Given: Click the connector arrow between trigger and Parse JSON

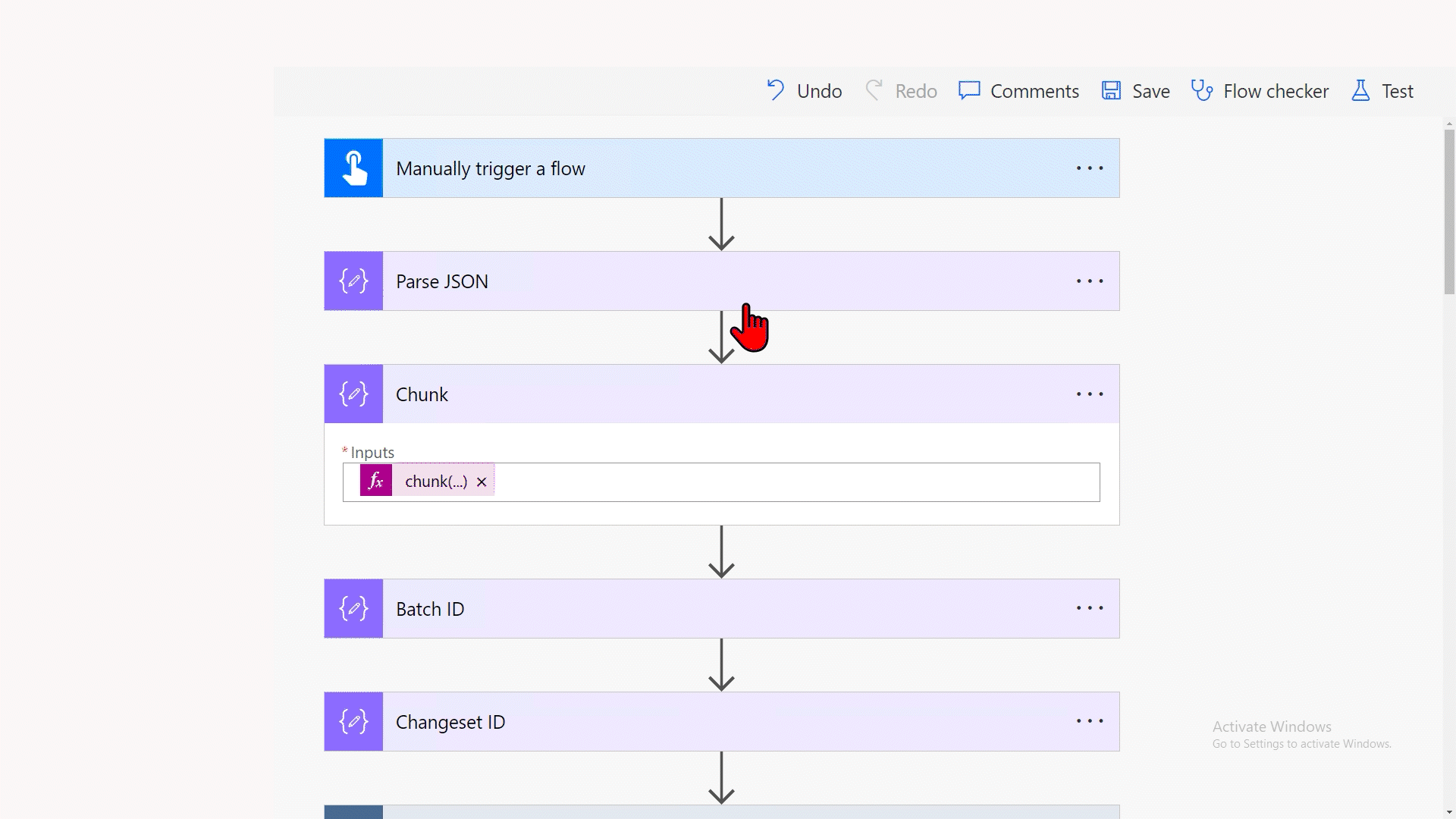Looking at the screenshot, I should 721,224.
